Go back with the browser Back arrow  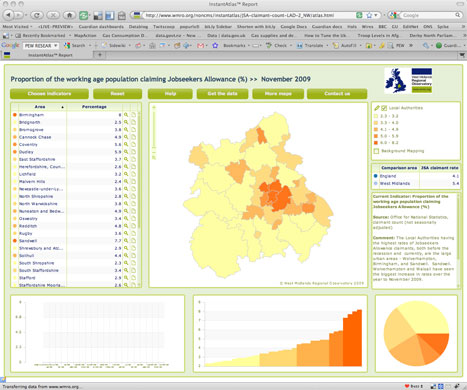[x=8, y=15]
